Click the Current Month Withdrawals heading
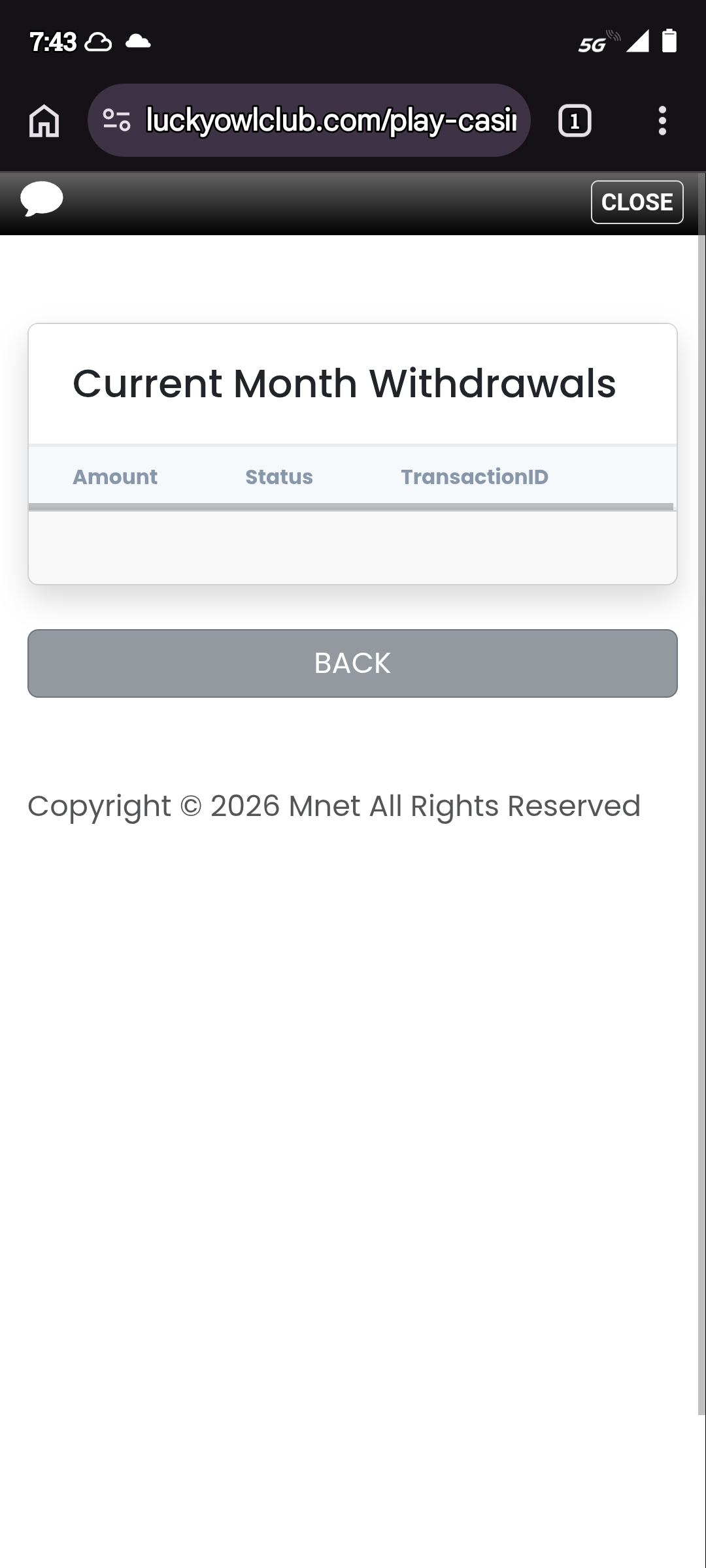Viewport: 706px width, 1568px height. [345, 384]
